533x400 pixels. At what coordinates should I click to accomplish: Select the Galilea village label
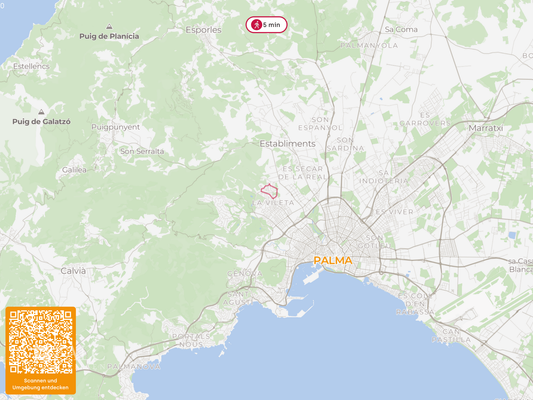[x=74, y=170]
